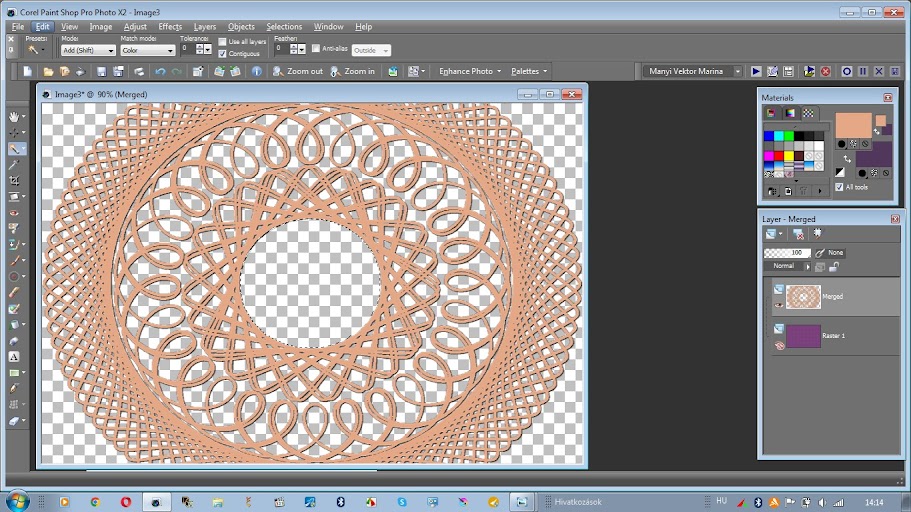Choose the Crop tool

click(14, 180)
